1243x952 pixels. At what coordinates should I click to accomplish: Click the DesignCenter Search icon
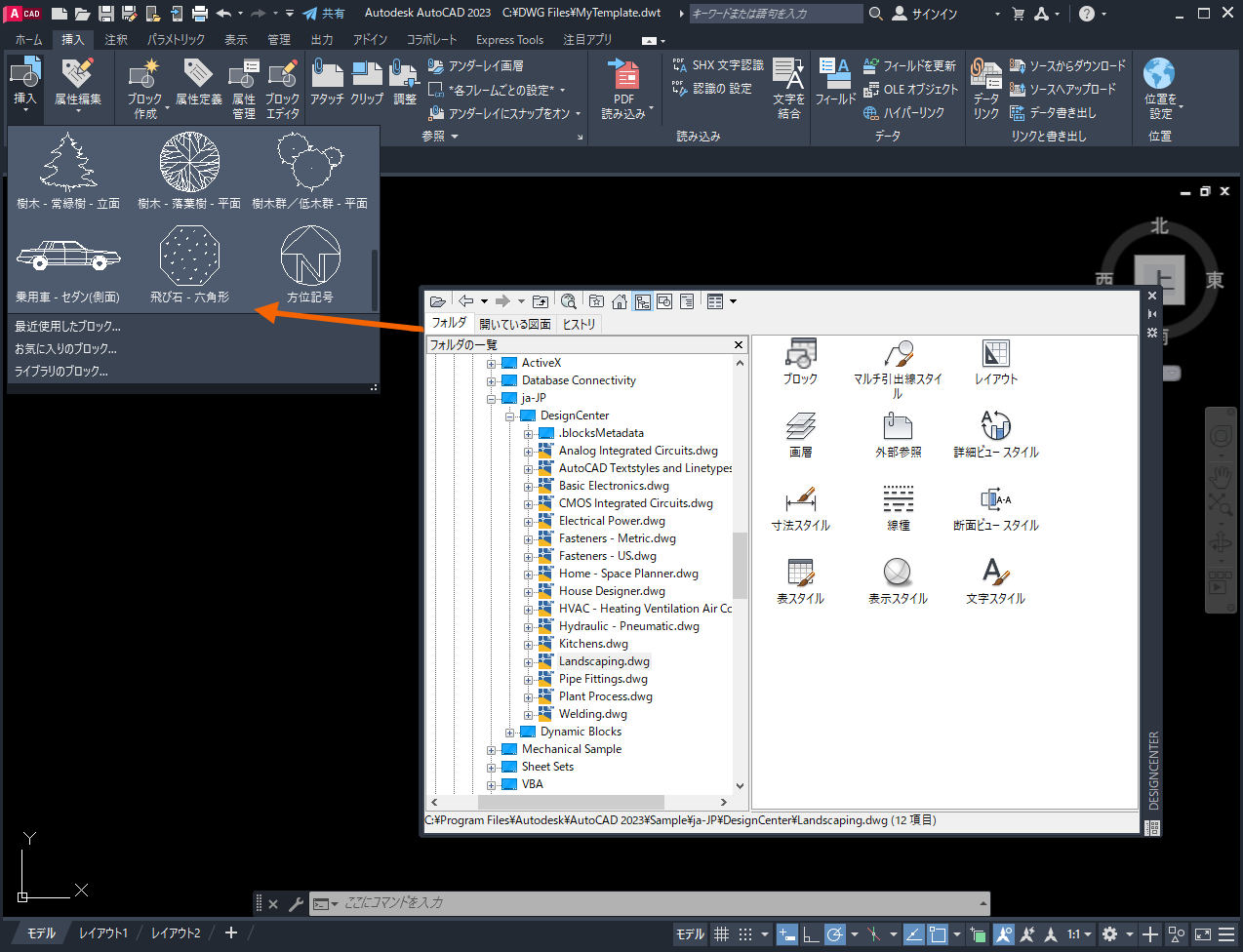(569, 301)
